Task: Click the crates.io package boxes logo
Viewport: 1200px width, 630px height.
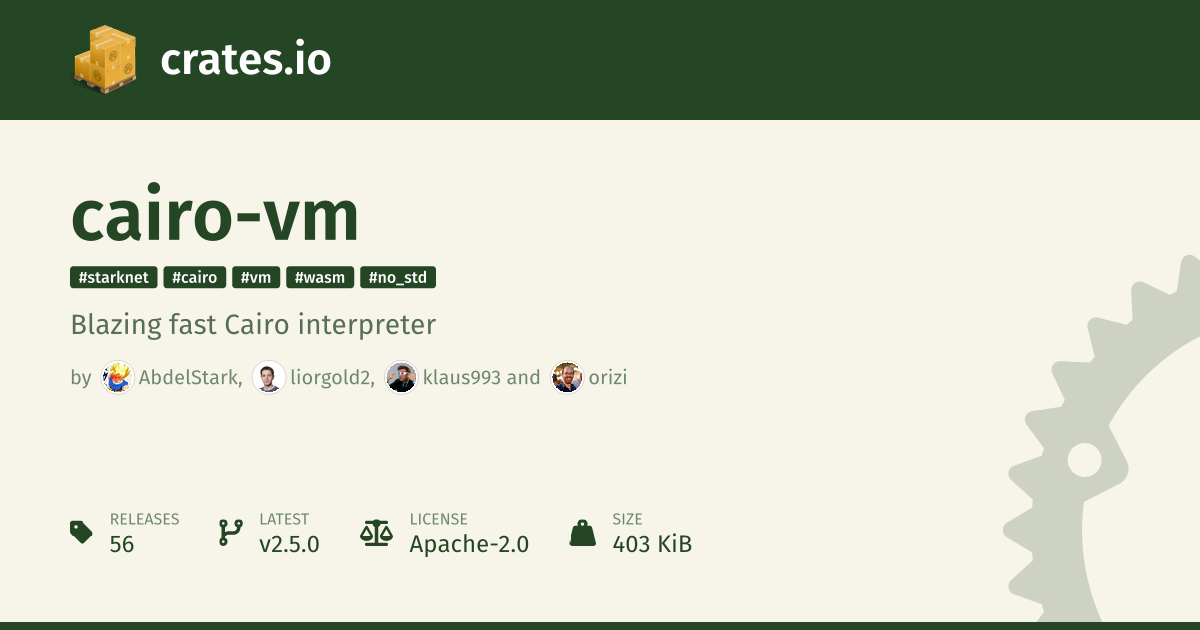Action: pyautogui.click(x=105, y=60)
